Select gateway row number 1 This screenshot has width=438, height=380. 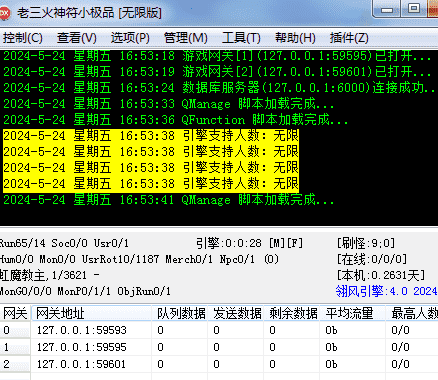7,347
